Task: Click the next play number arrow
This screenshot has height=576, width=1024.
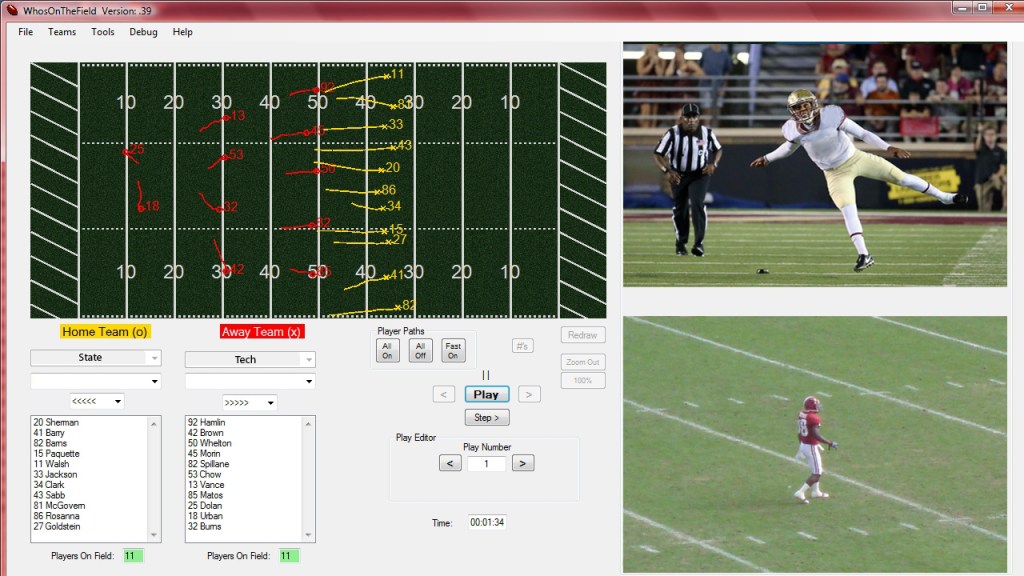Action: coord(523,463)
